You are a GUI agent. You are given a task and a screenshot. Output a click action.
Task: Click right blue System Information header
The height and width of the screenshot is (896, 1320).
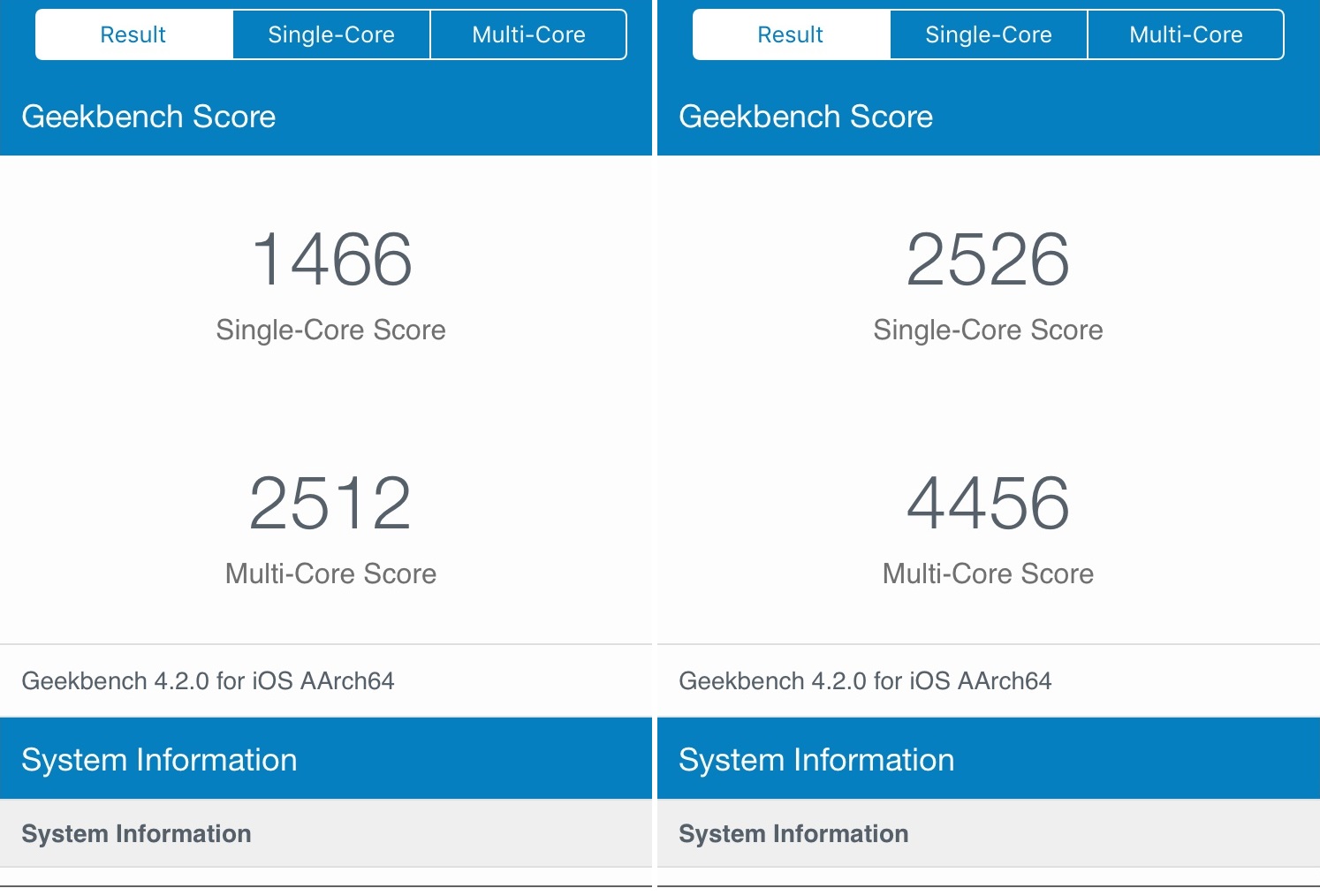click(989, 759)
